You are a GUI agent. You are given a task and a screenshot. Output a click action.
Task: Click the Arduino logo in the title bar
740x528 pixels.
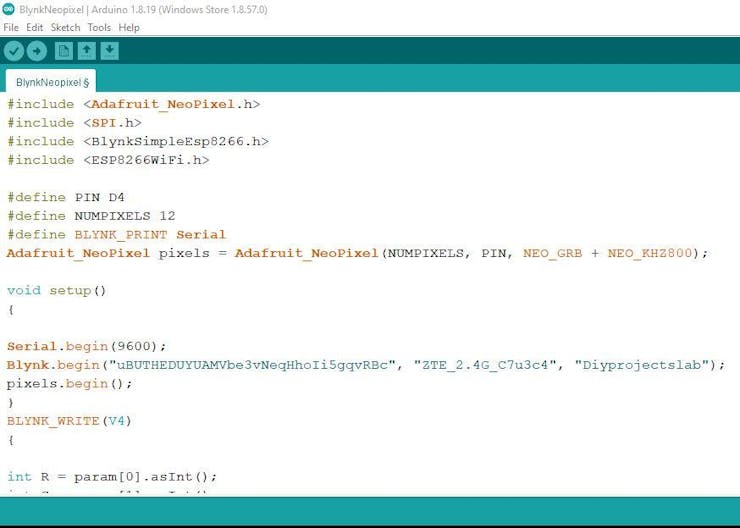click(8, 9)
